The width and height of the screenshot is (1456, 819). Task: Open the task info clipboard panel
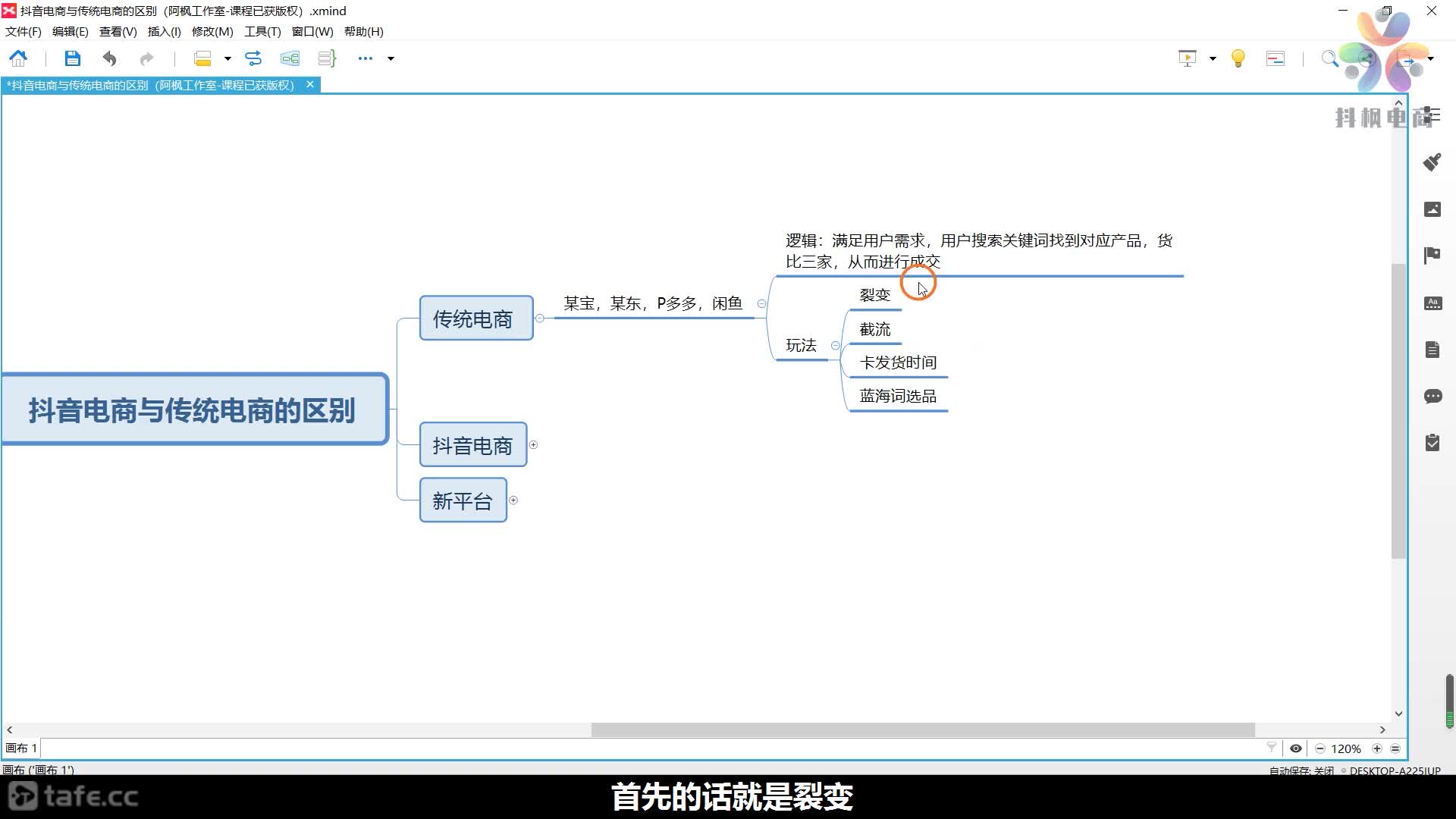(x=1432, y=442)
